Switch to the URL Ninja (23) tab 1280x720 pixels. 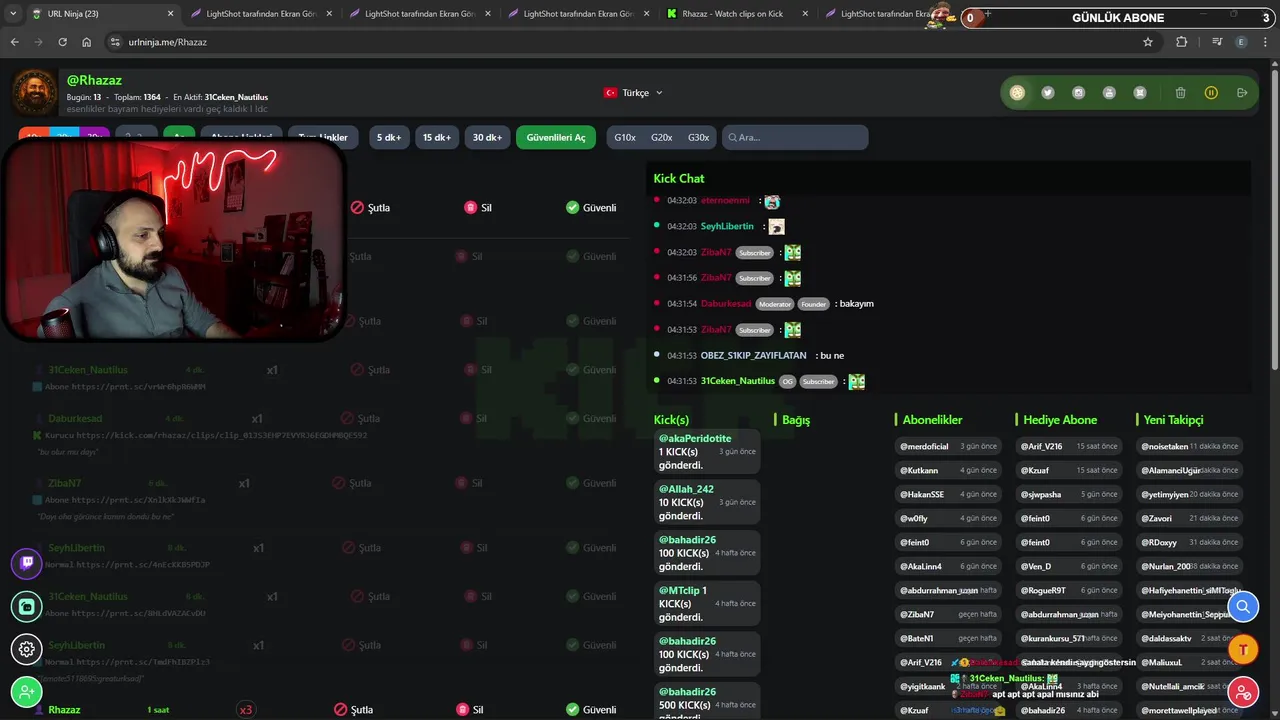pos(102,14)
